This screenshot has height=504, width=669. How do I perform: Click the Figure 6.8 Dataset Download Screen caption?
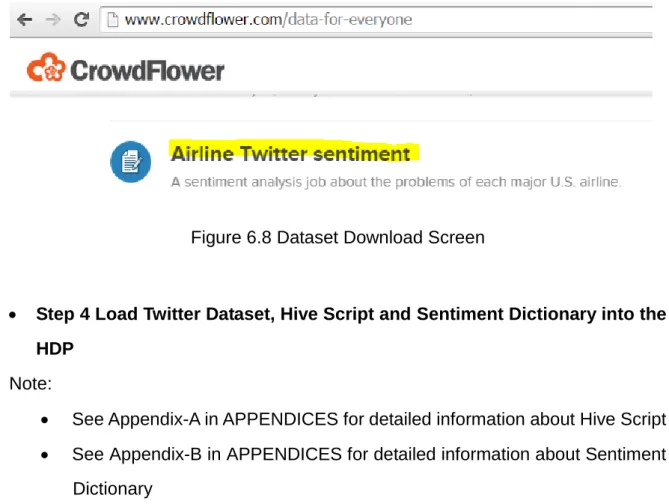337,237
